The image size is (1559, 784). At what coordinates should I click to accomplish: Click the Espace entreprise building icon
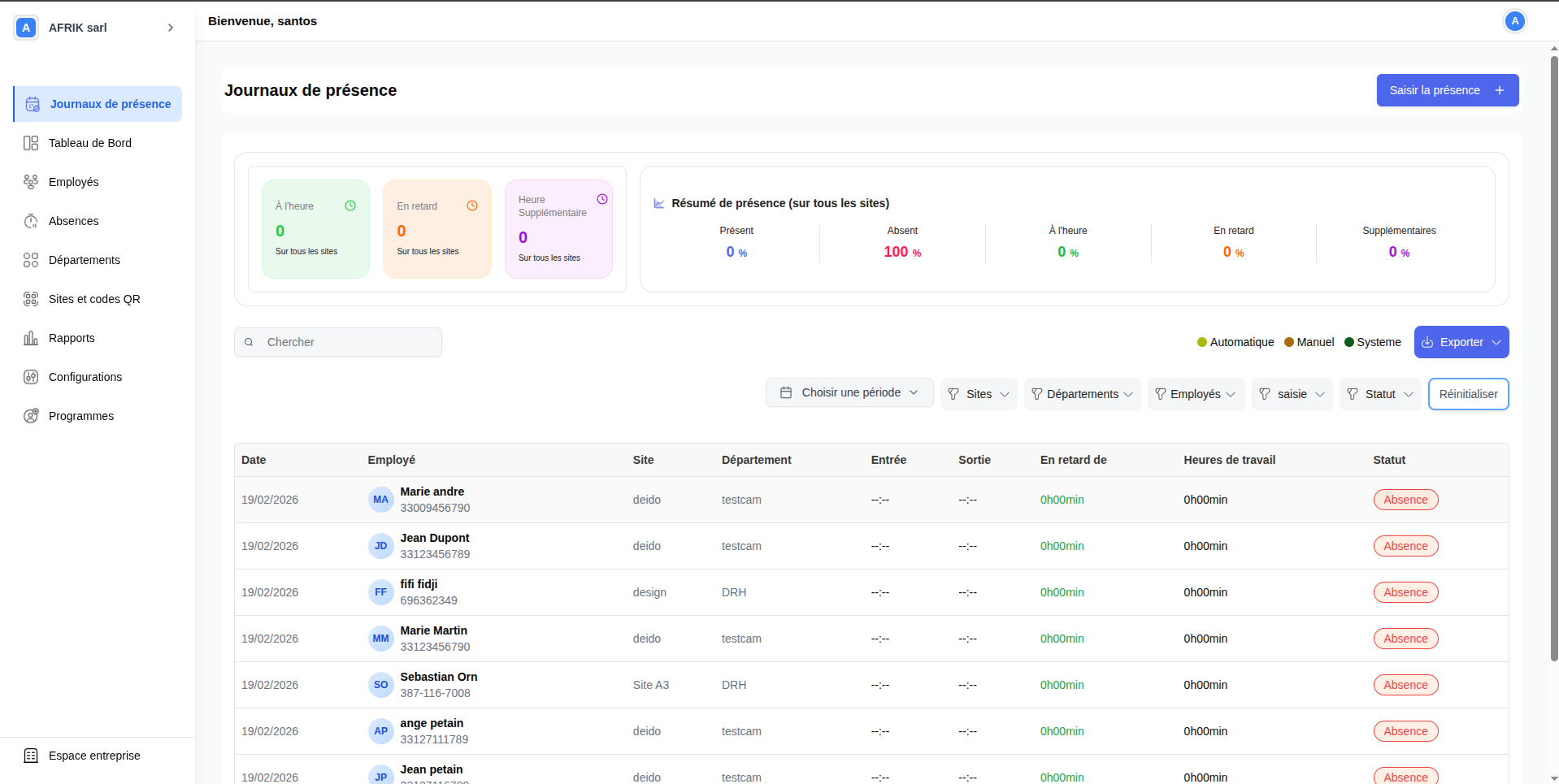click(31, 756)
